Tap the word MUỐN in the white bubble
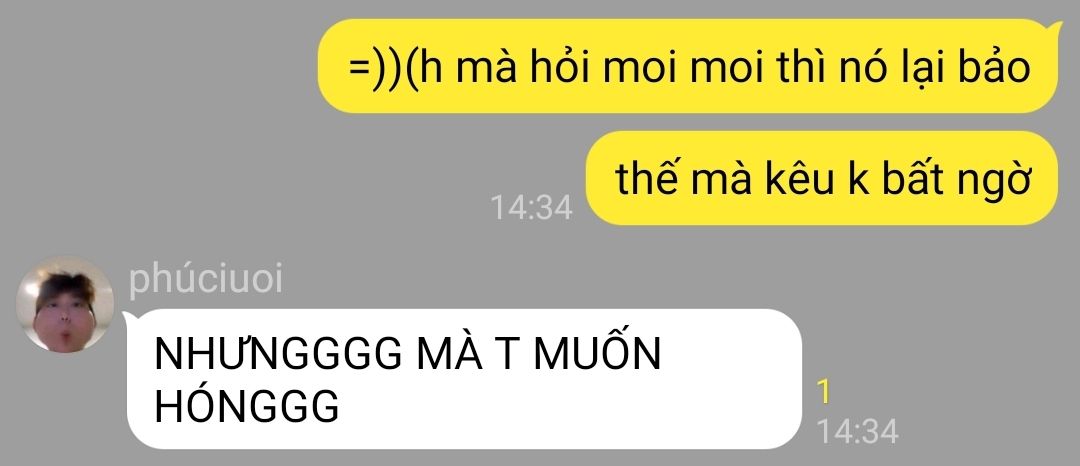Screen dimensions: 1080x466 pyautogui.click(x=598, y=352)
